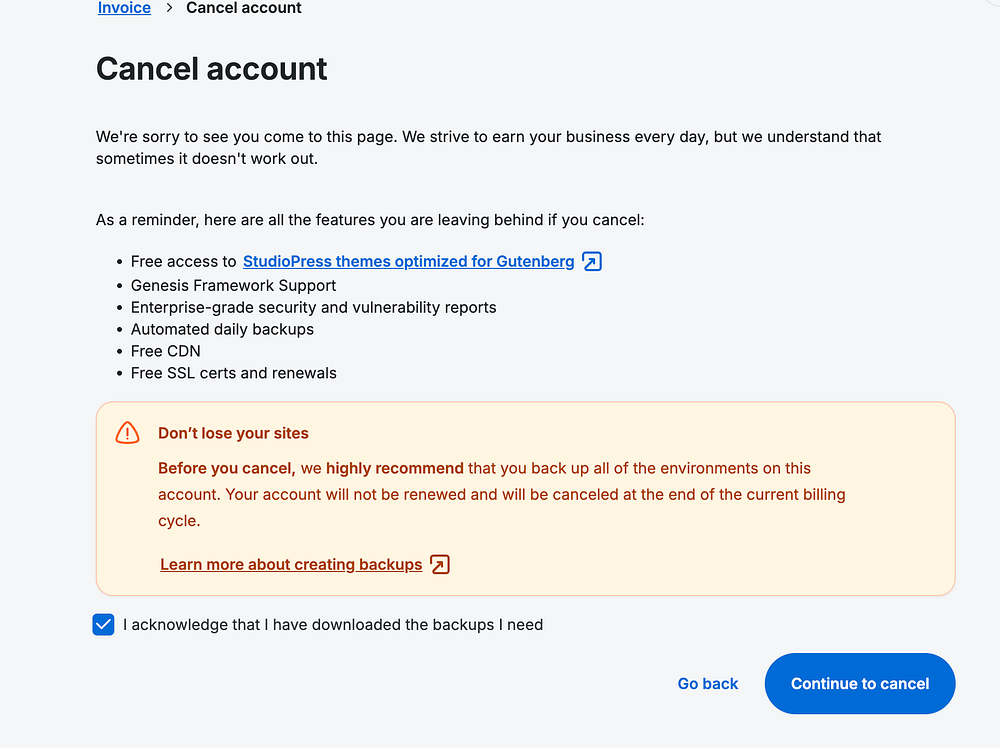Click the breadcrumb chevron separator
The height and width of the screenshot is (748, 1000).
coord(169,8)
